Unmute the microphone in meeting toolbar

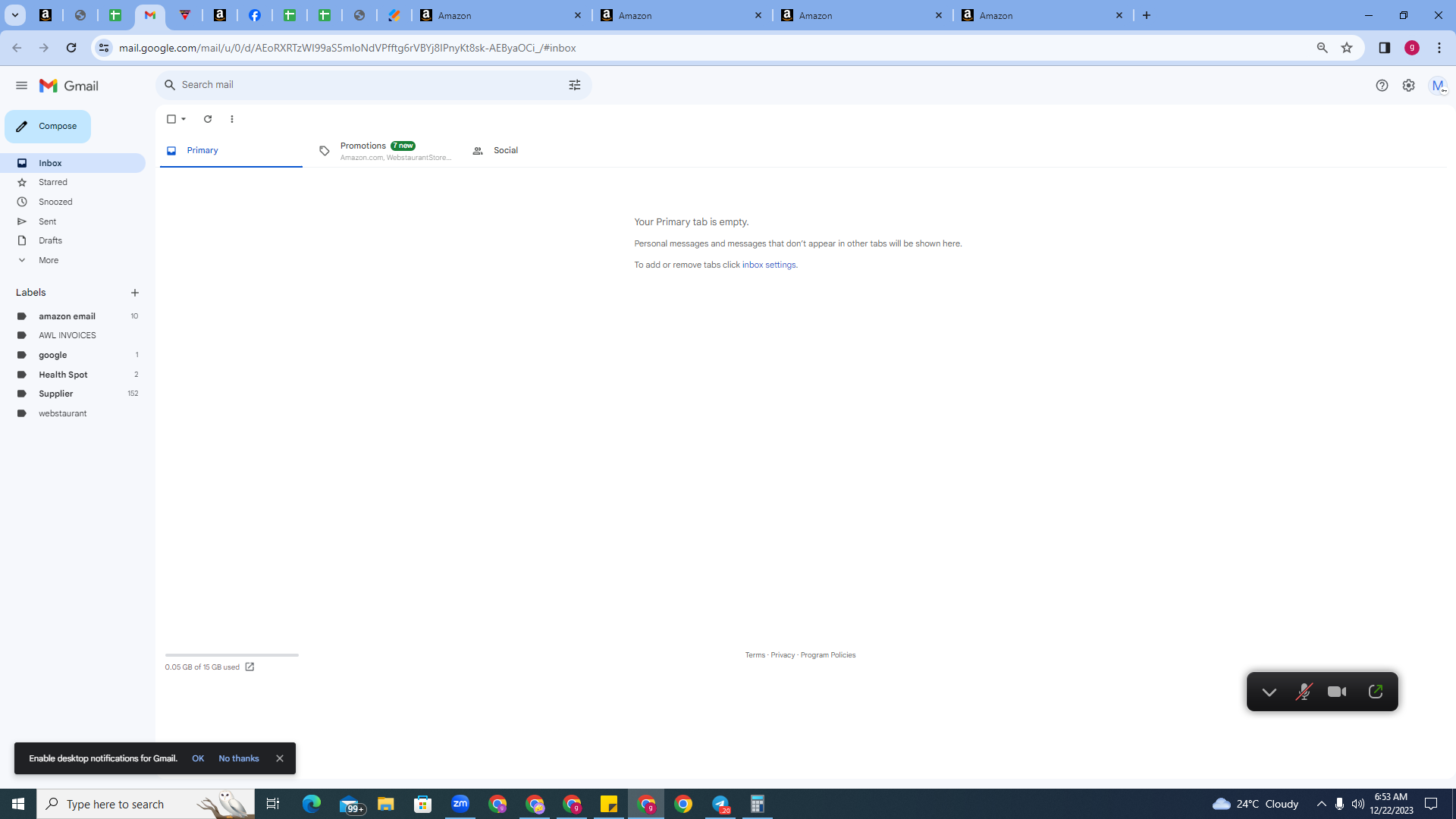(x=1304, y=692)
